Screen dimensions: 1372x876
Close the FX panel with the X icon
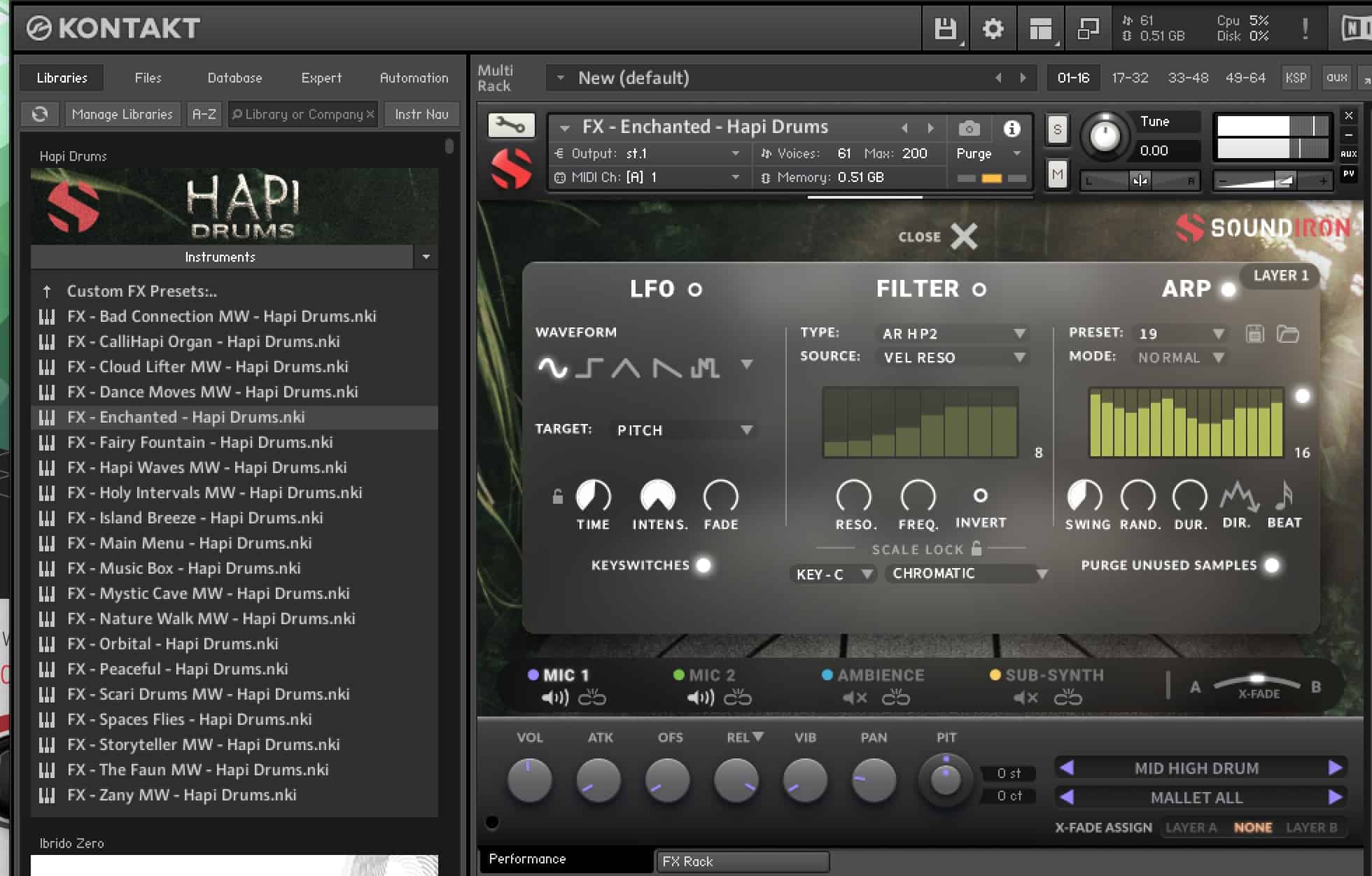click(964, 236)
